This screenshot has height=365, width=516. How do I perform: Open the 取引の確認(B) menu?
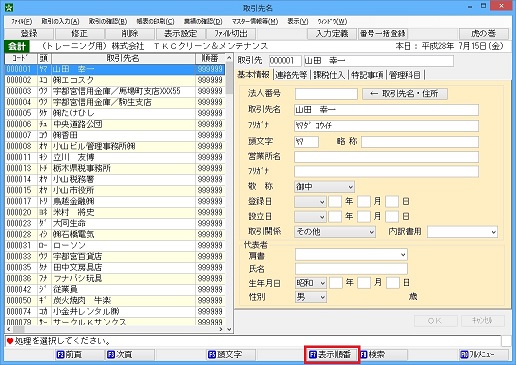coord(108,22)
